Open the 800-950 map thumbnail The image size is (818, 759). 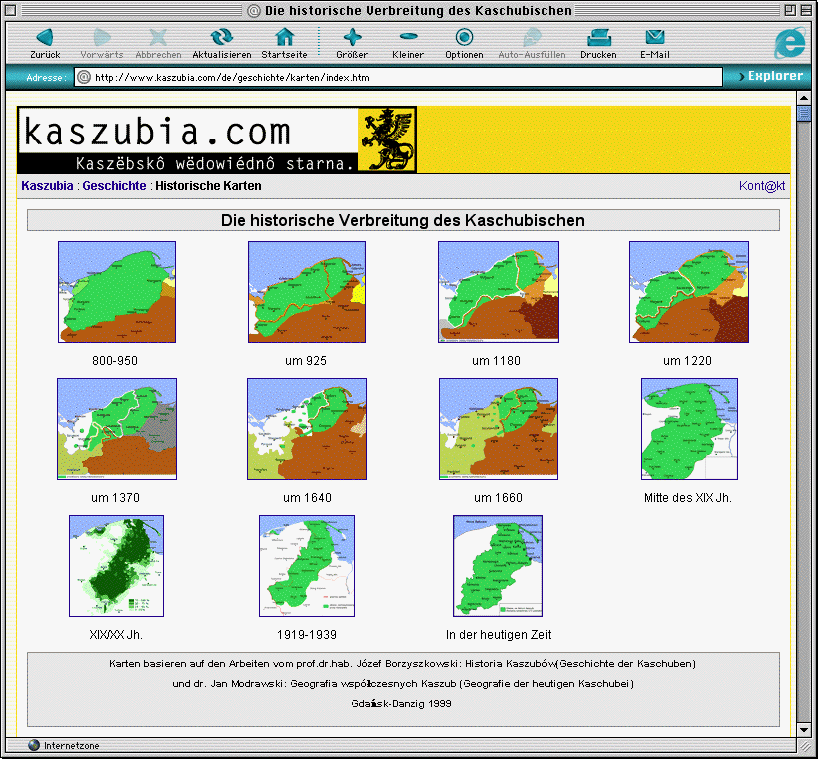pyautogui.click(x=117, y=292)
